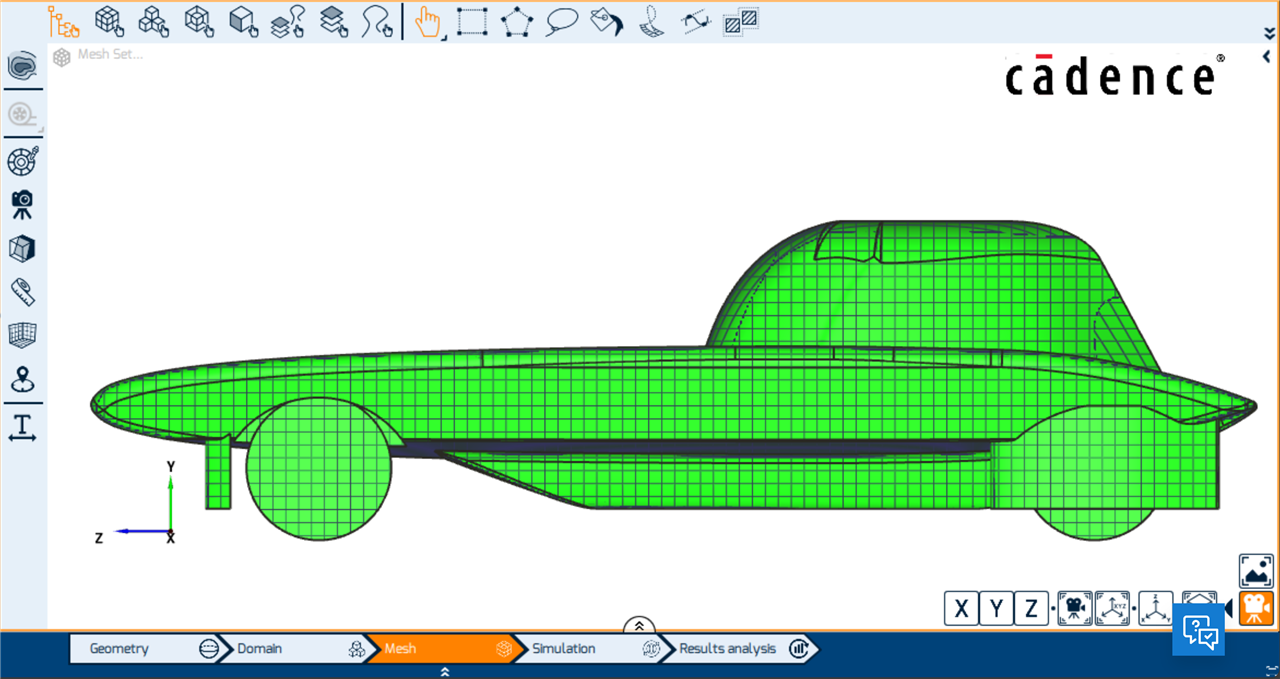Click the Z axis view button
The width and height of the screenshot is (1280, 679).
[x=1031, y=608]
